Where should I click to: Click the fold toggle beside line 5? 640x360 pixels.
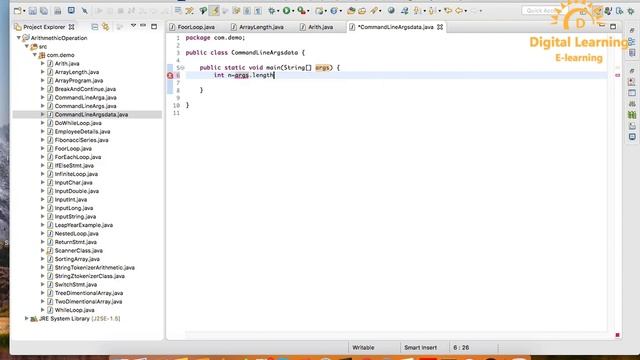(x=182, y=68)
